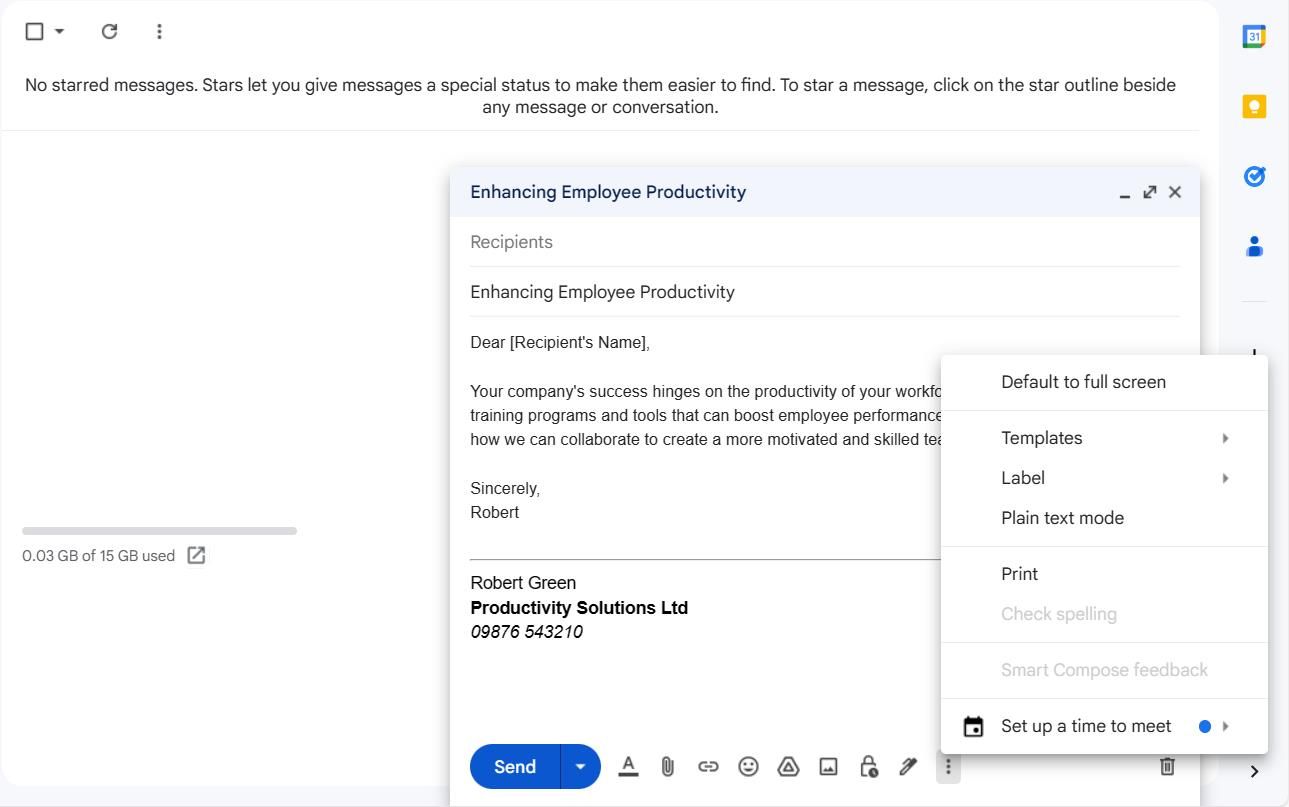Screen dimensions: 1289x807
Task: Tick the select all messages checkbox
Action: (34, 31)
